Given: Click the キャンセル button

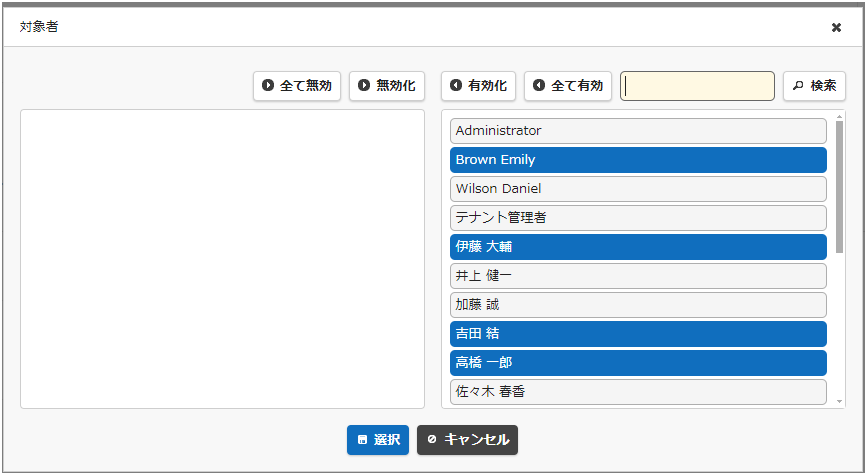Looking at the screenshot, I should 467,440.
